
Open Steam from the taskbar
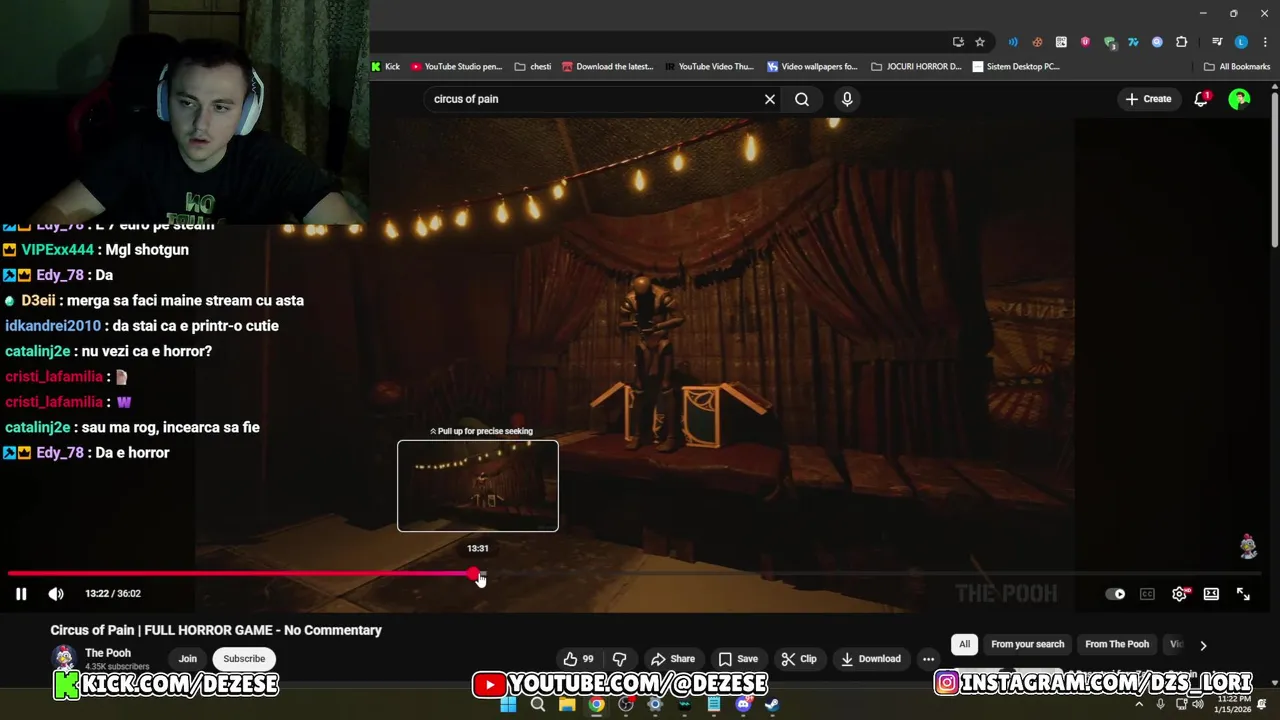click(772, 705)
